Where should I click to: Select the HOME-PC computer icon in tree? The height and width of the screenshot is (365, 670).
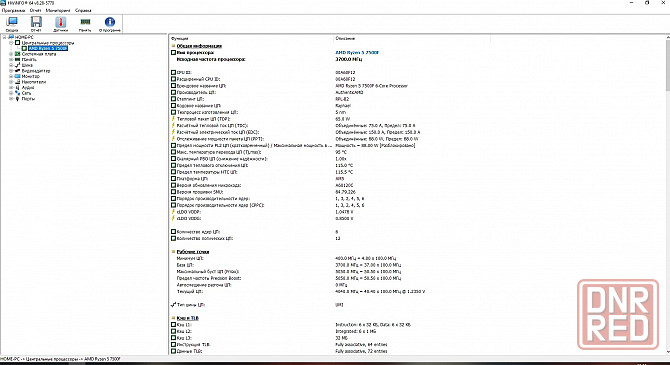coord(11,37)
